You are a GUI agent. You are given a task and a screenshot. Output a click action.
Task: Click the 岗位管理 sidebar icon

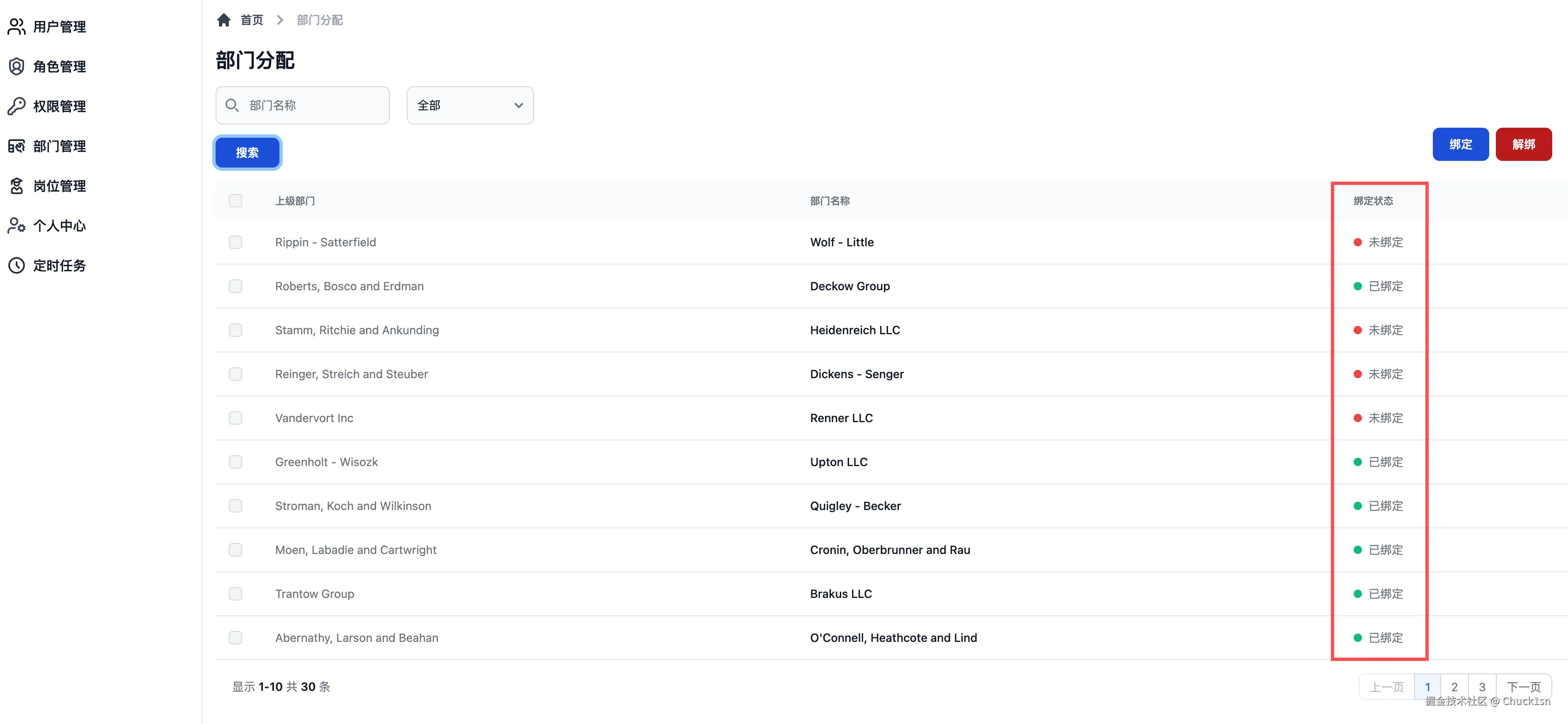point(17,186)
